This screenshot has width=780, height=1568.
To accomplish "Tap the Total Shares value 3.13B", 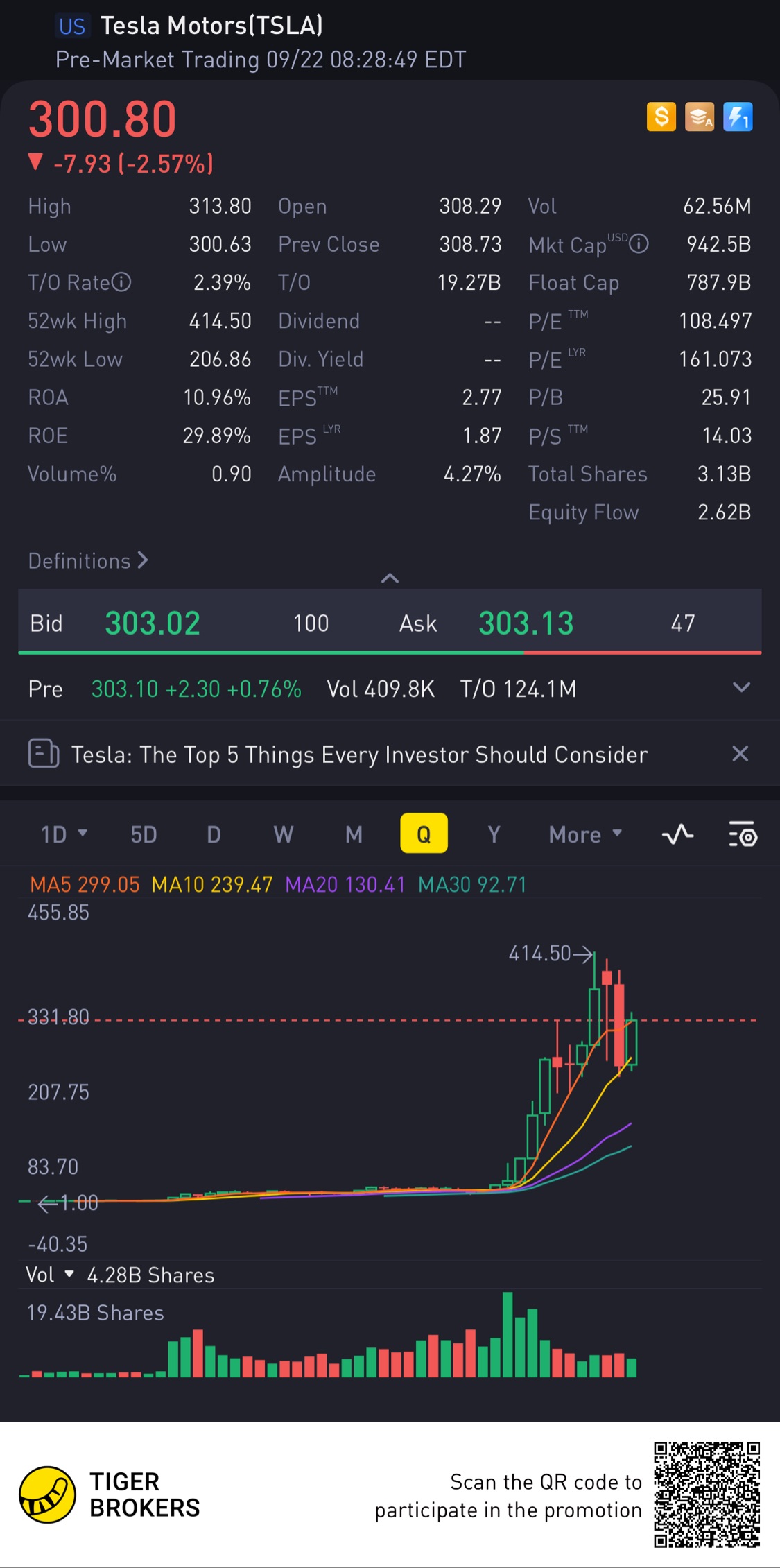I will (724, 474).
